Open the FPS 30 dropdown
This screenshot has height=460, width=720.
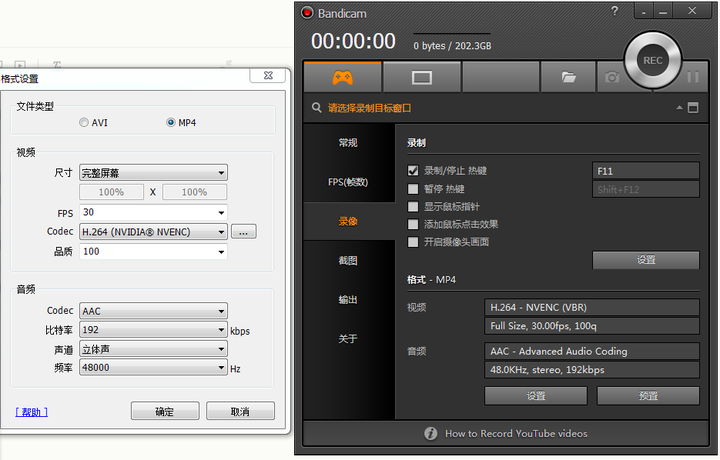153,212
